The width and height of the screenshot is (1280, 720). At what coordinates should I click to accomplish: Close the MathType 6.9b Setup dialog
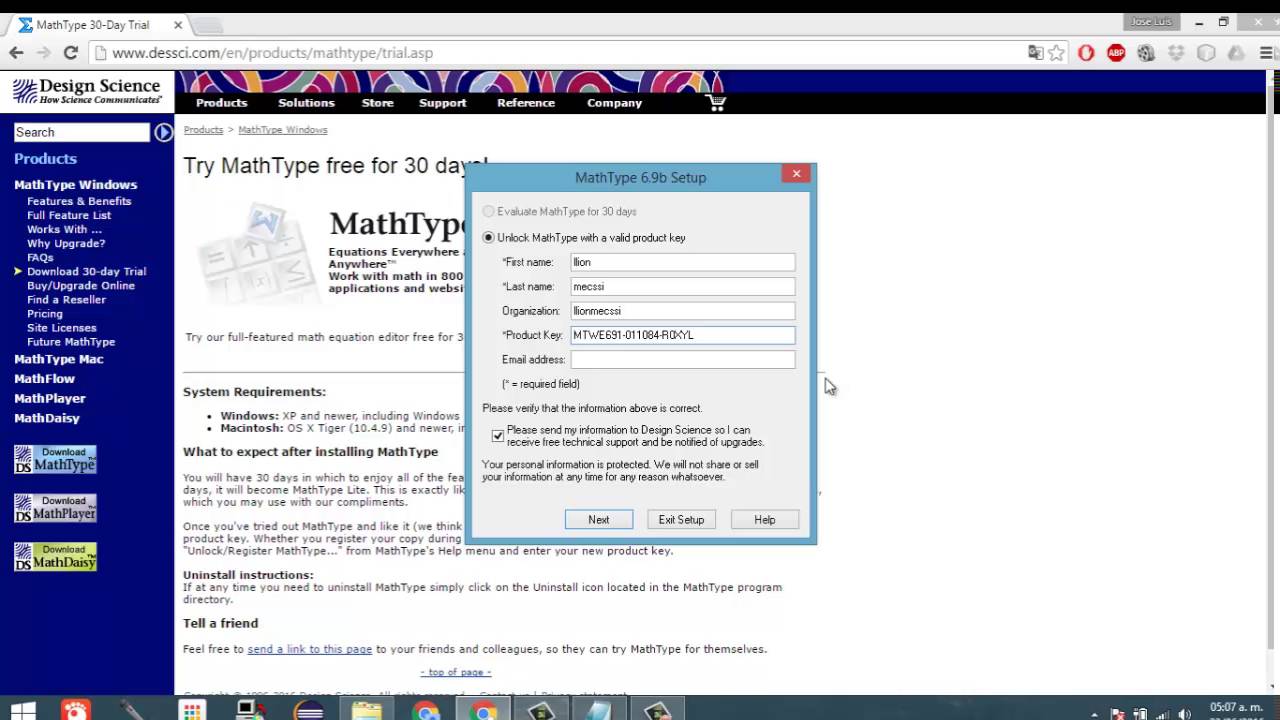coord(796,174)
